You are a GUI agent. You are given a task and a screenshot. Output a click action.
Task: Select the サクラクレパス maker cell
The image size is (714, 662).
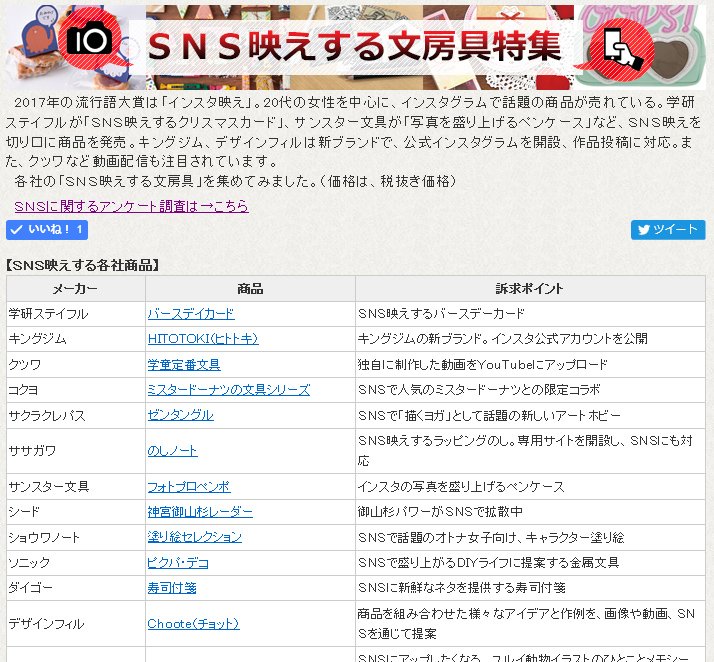(76, 415)
